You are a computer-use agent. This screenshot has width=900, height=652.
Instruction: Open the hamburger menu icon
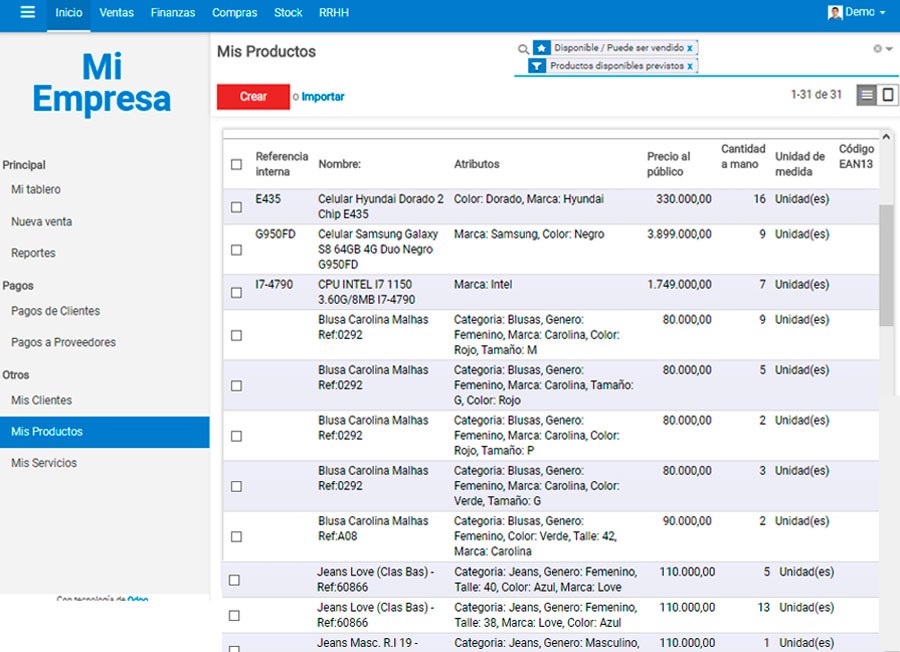pos(28,13)
